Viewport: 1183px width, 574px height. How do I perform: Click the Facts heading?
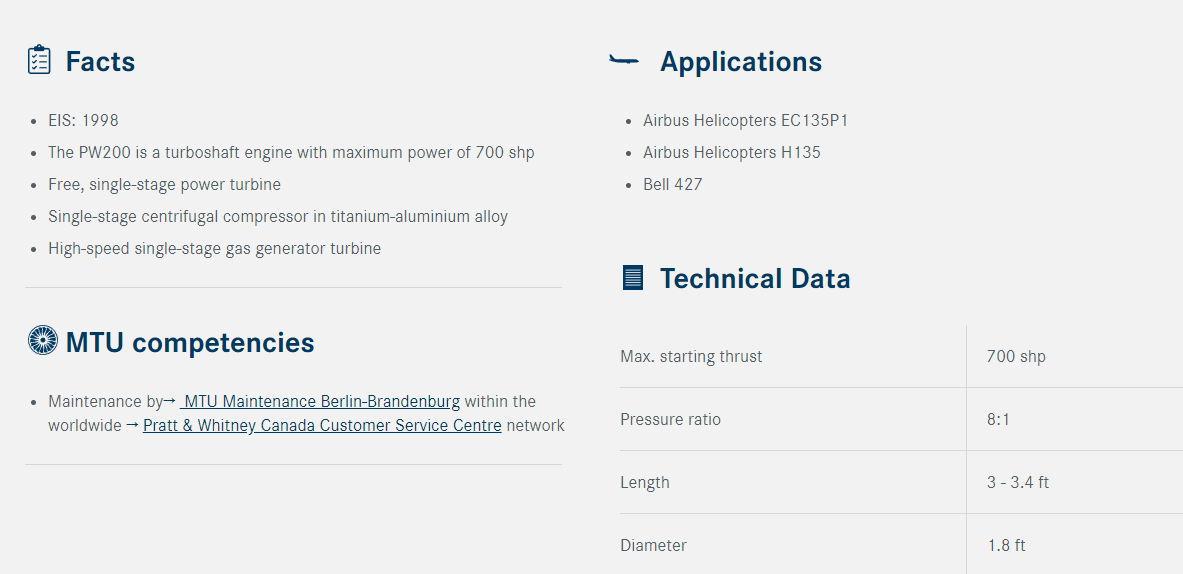click(100, 61)
